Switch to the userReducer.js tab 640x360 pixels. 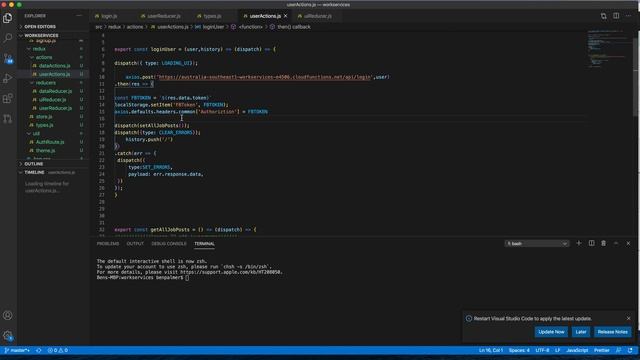[x=164, y=16]
